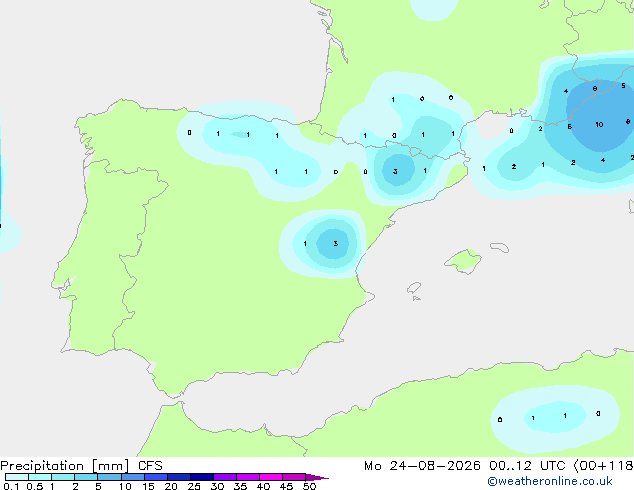
Task: Click the '20' legend scale label
Action: (x=171, y=486)
